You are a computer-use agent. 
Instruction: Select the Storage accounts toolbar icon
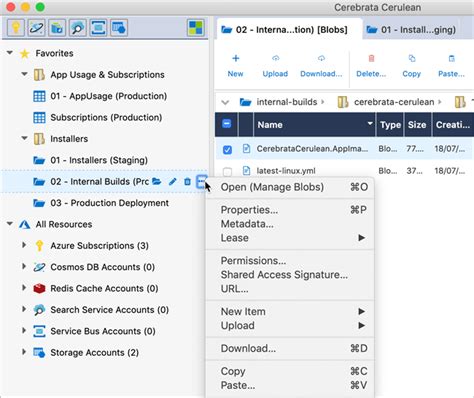click(x=119, y=27)
